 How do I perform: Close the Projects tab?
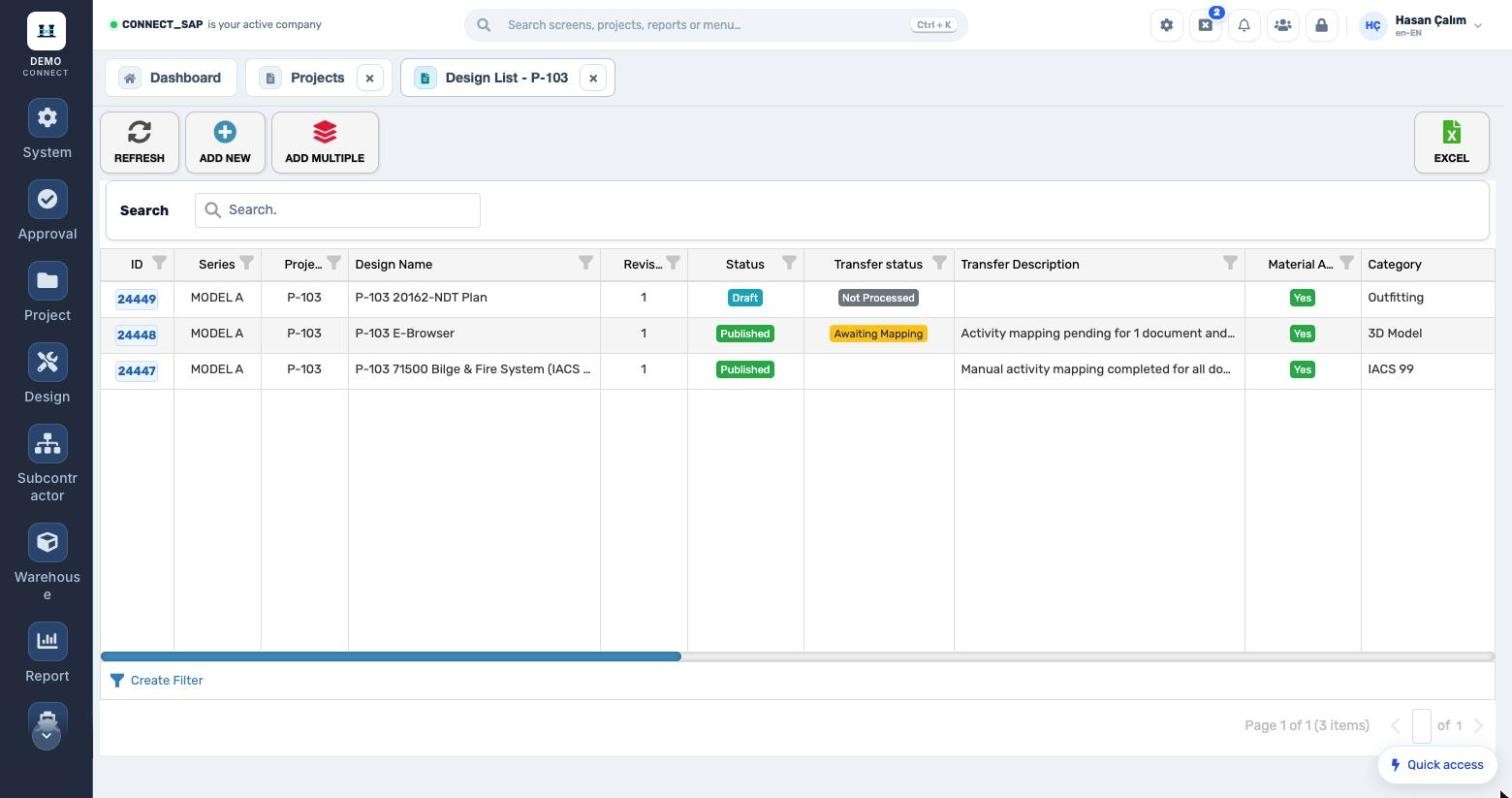[x=370, y=78]
